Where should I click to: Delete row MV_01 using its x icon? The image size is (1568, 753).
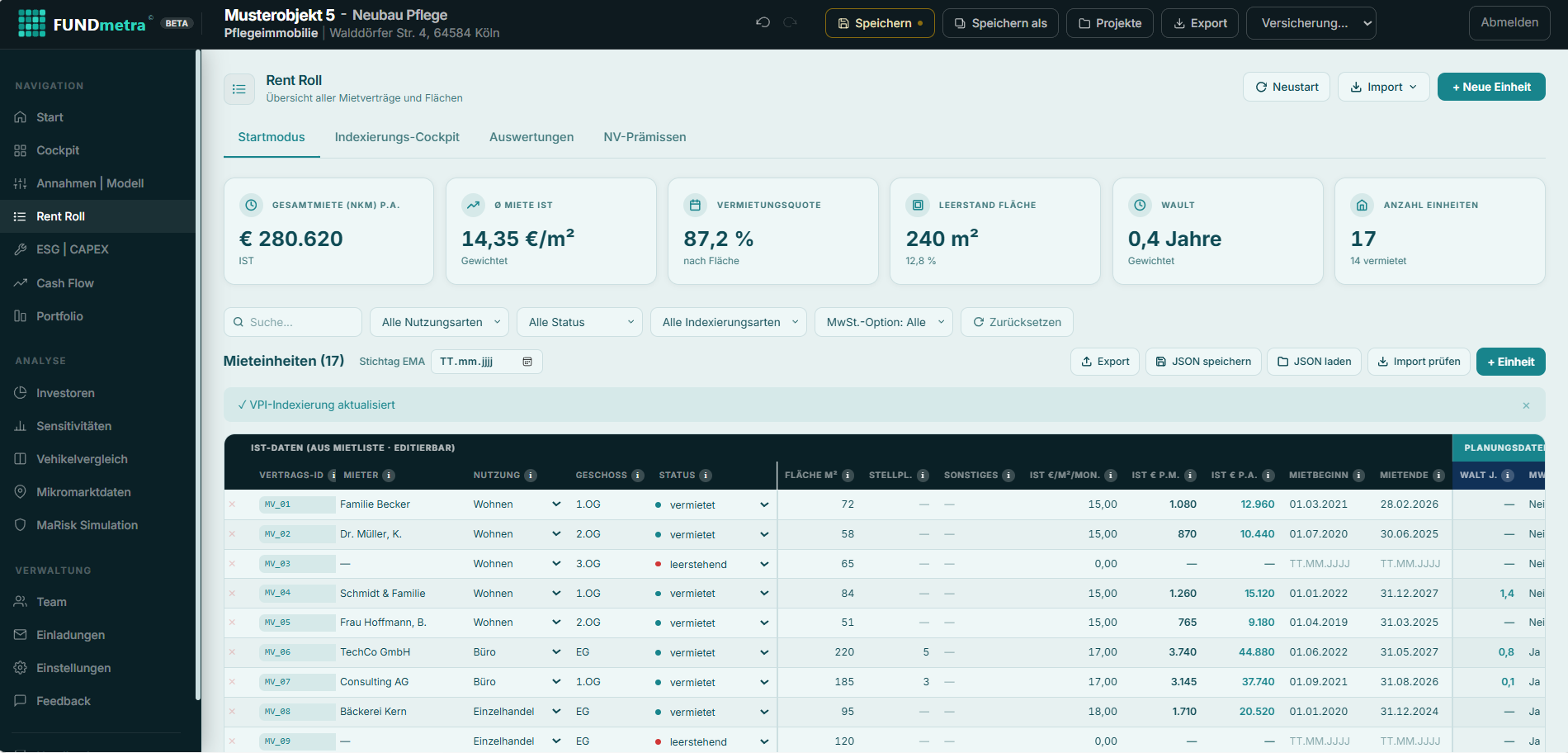click(x=233, y=504)
